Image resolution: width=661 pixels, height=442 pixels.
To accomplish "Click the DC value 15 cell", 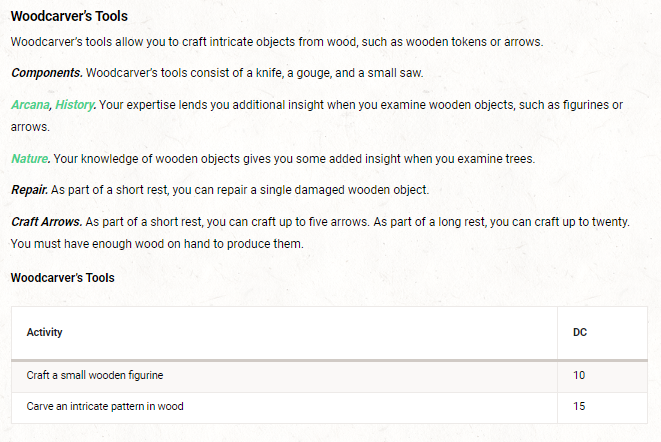I will 579,406.
